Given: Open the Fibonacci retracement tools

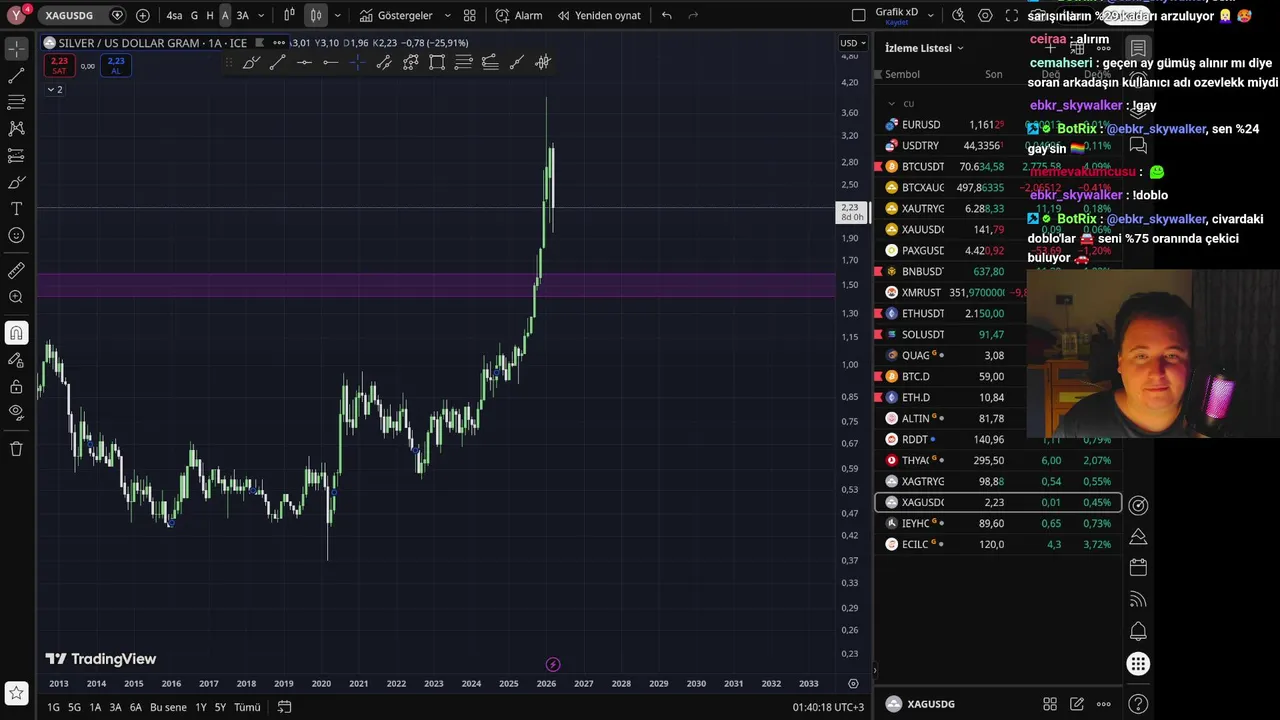Looking at the screenshot, I should coord(16,102).
